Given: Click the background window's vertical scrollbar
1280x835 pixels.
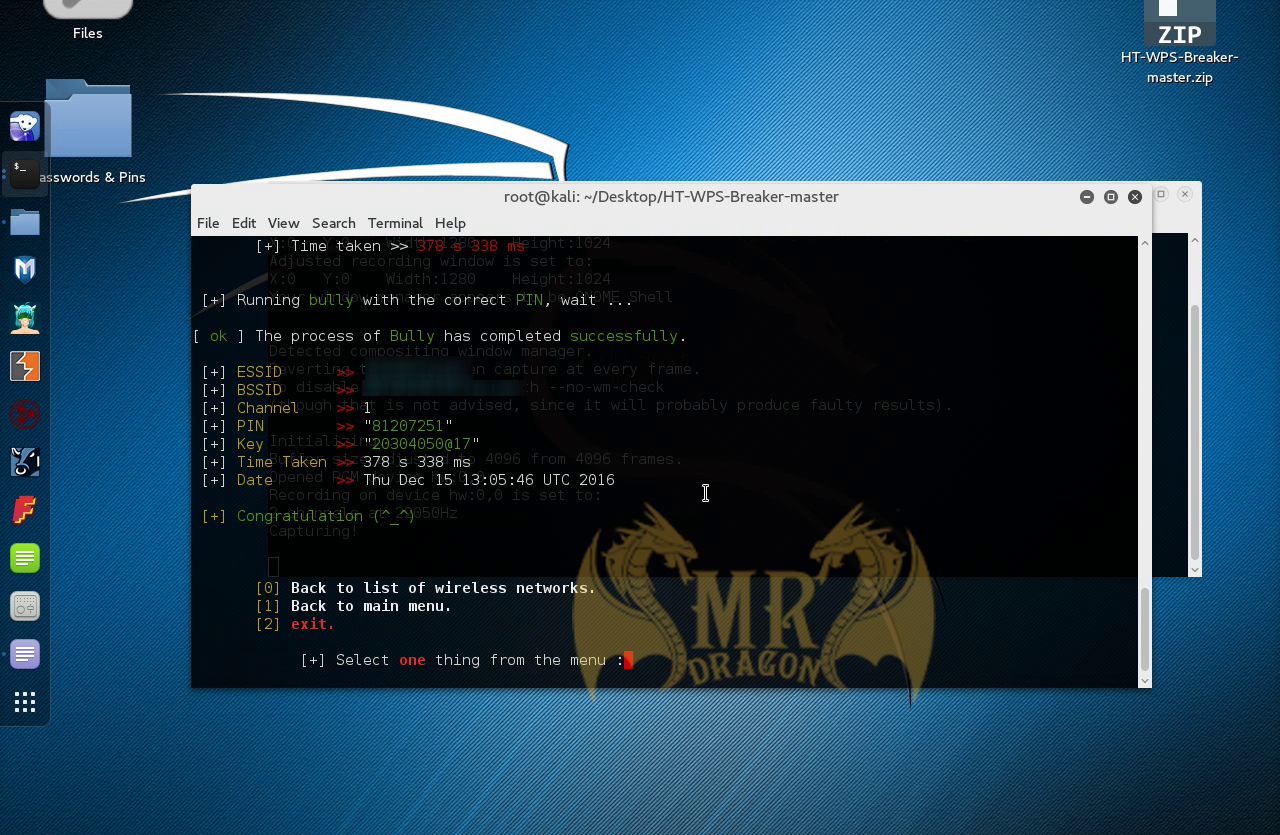Looking at the screenshot, I should tap(1194, 432).
